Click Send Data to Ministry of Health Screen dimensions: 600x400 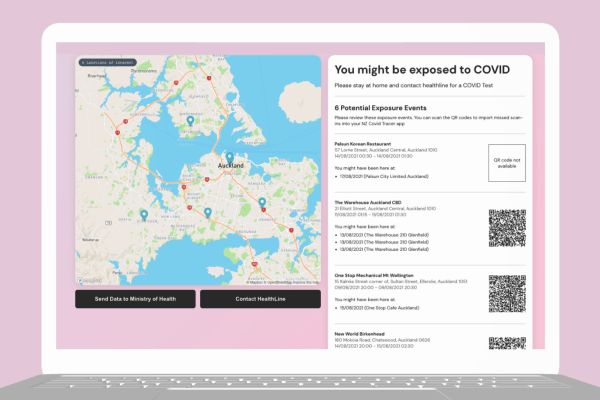[x=135, y=299]
